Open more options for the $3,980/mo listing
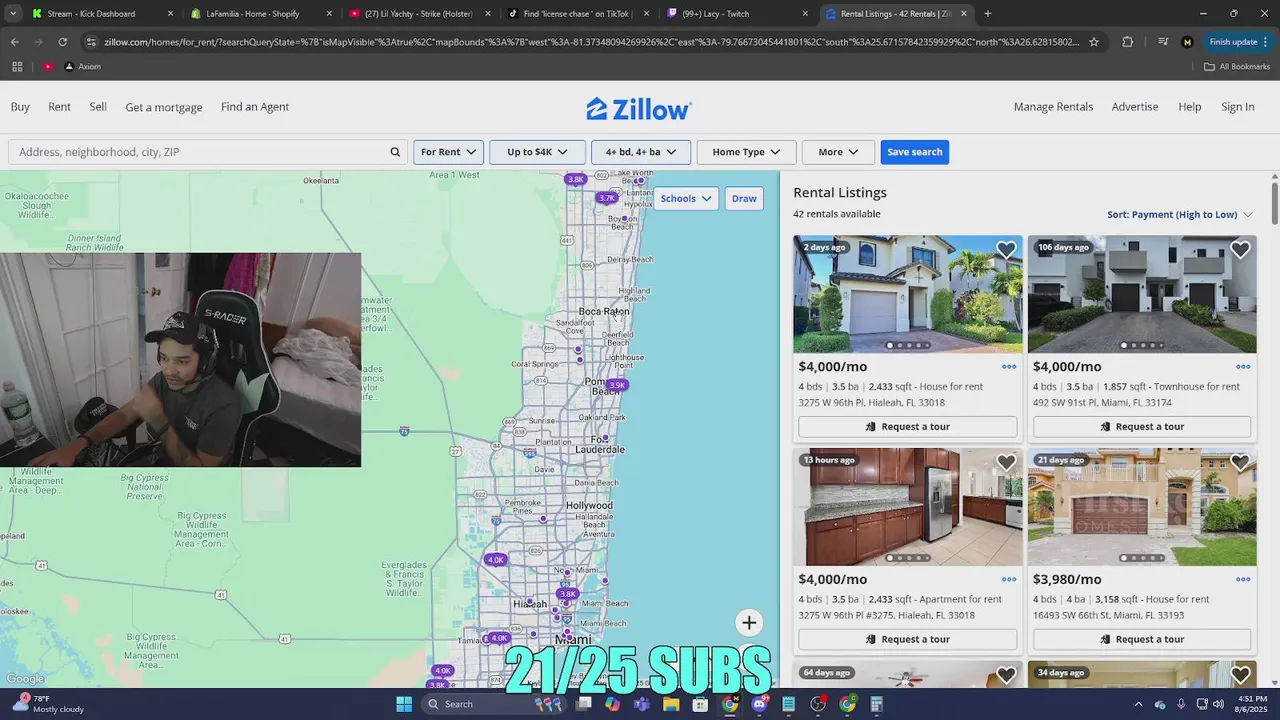 (x=1243, y=579)
